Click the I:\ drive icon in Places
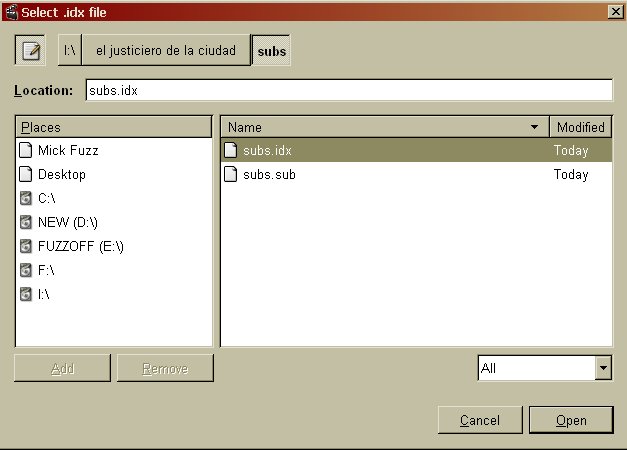627x450 pixels. tap(26, 294)
